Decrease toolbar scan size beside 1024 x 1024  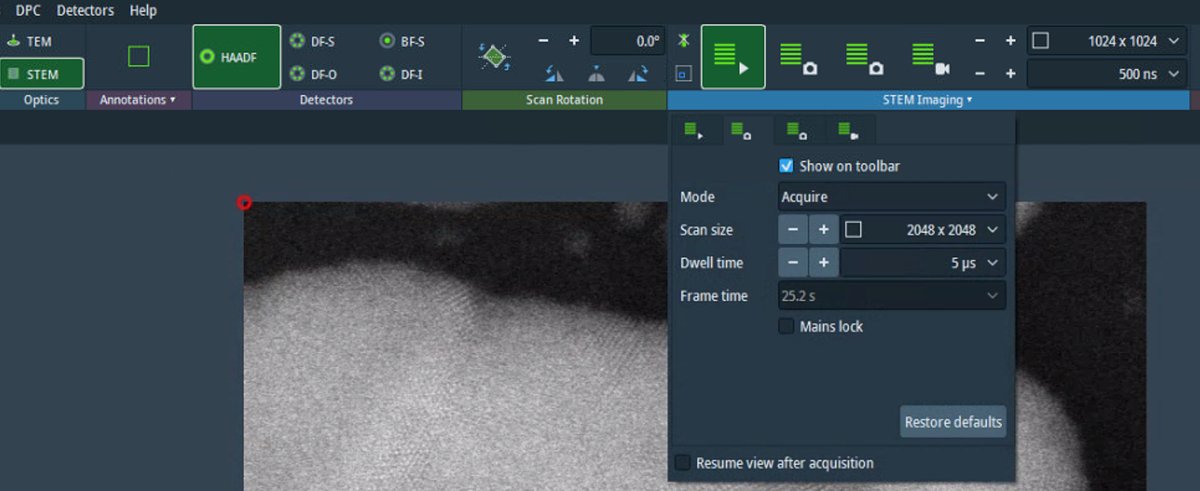(980, 41)
